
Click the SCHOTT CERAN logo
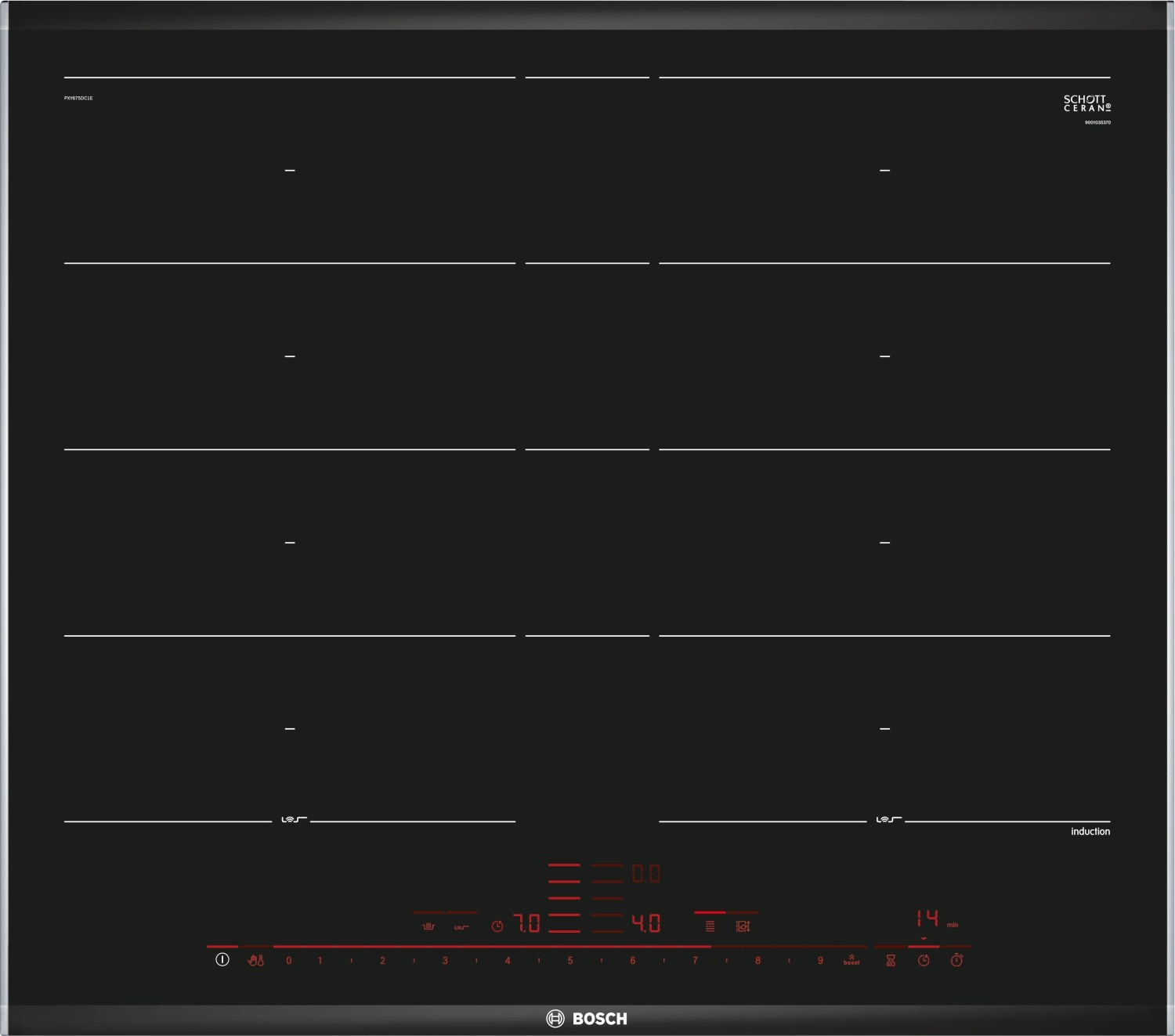[x=1086, y=103]
